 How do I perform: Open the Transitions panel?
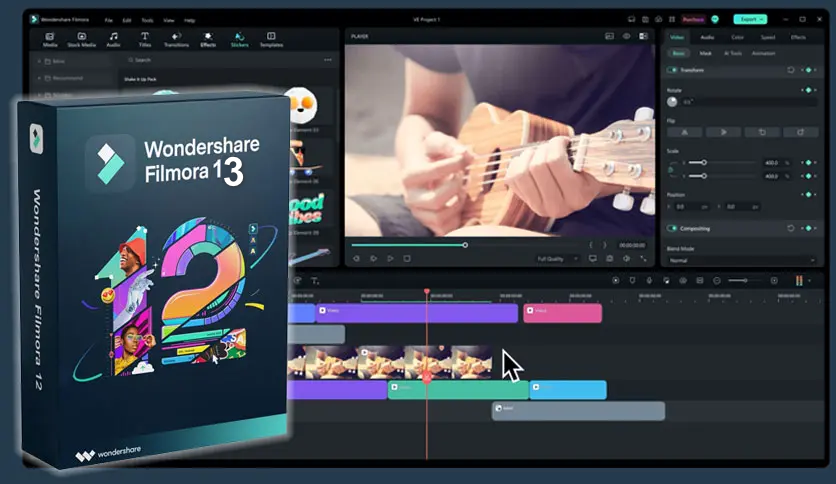pos(176,39)
